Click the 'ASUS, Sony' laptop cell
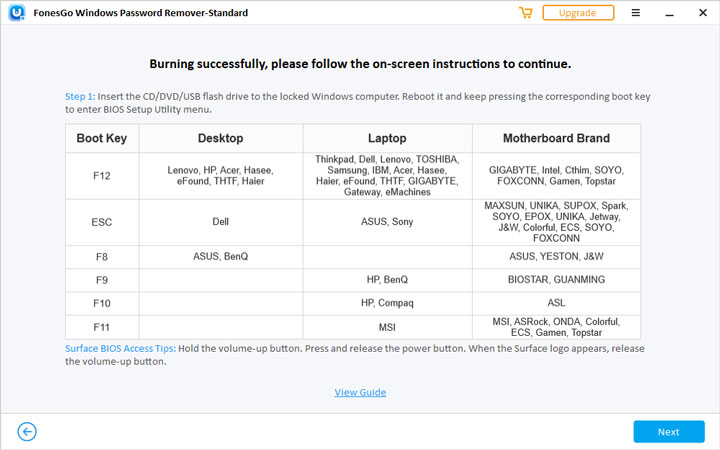The height and width of the screenshot is (450, 720). click(387, 222)
